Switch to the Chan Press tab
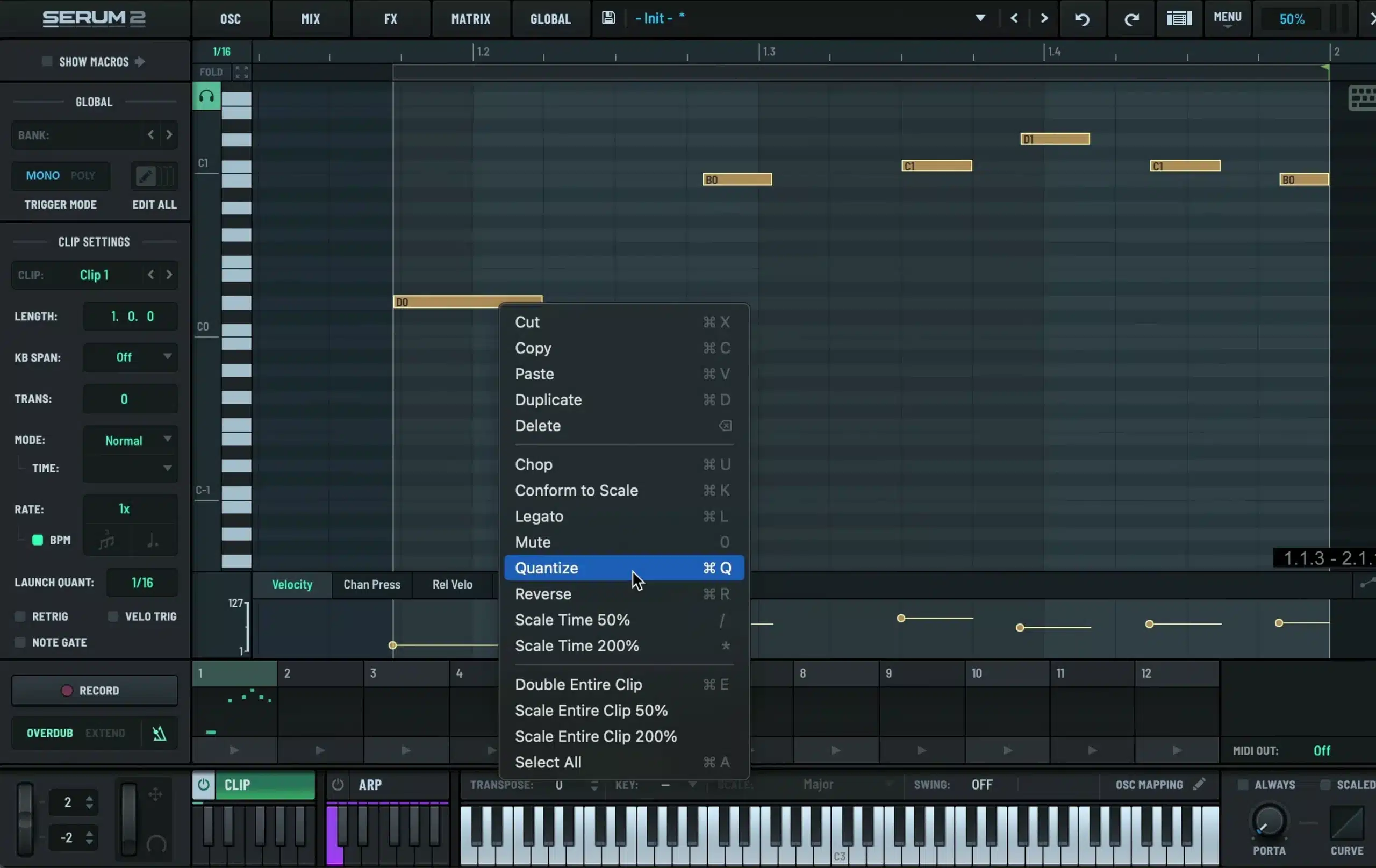The width and height of the screenshot is (1376, 868). coord(371,585)
